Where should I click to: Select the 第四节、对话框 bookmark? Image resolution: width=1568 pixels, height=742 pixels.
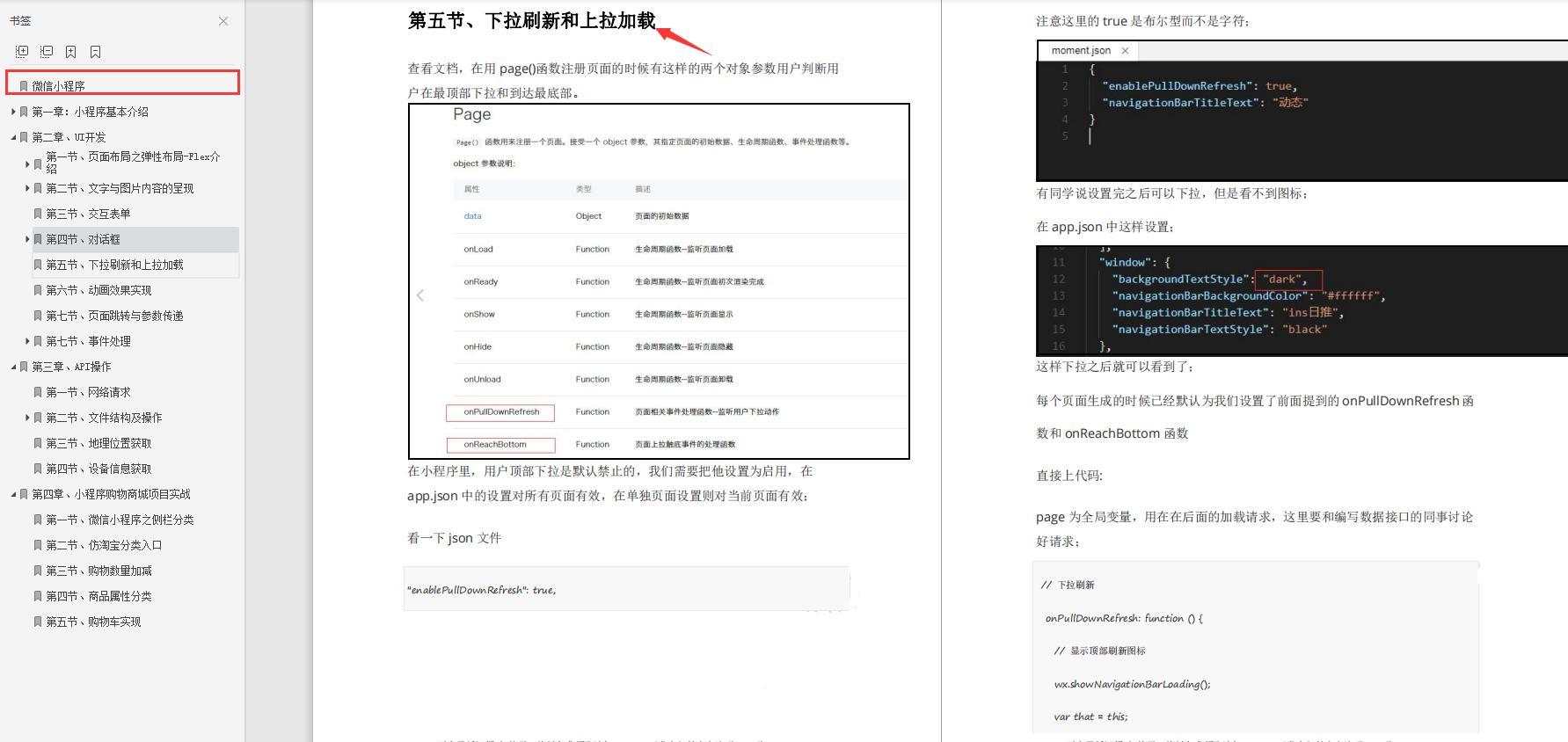coord(84,239)
